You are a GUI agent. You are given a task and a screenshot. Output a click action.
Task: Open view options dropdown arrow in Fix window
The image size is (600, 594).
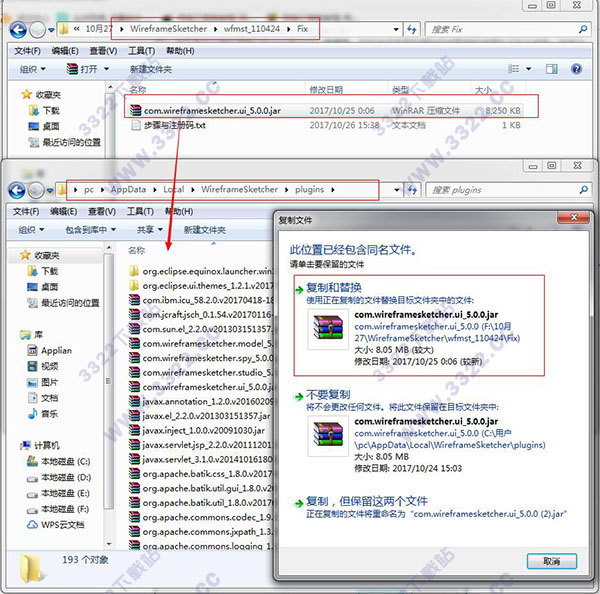(x=528, y=69)
